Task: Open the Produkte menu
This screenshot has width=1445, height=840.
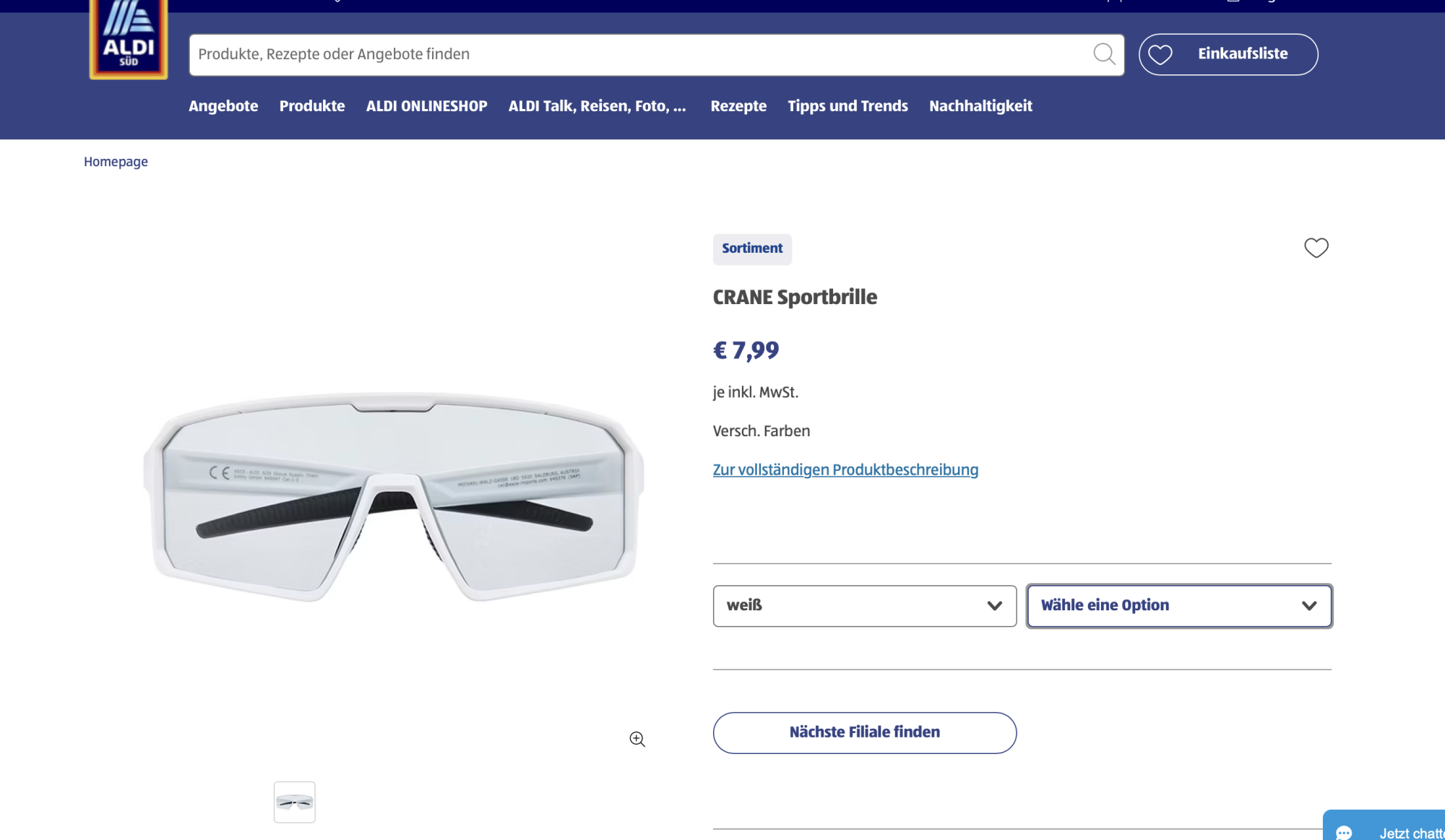Action: pos(312,106)
